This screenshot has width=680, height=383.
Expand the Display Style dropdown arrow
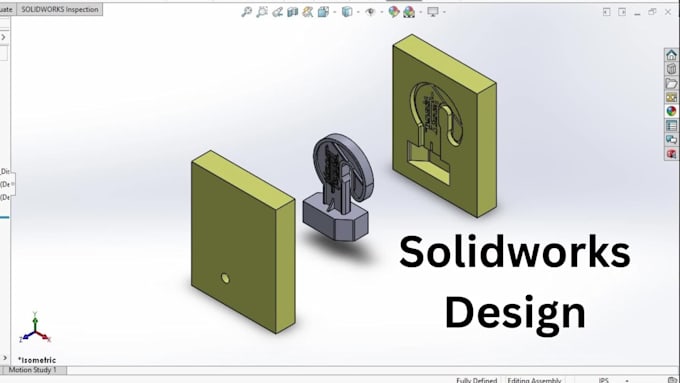358,12
